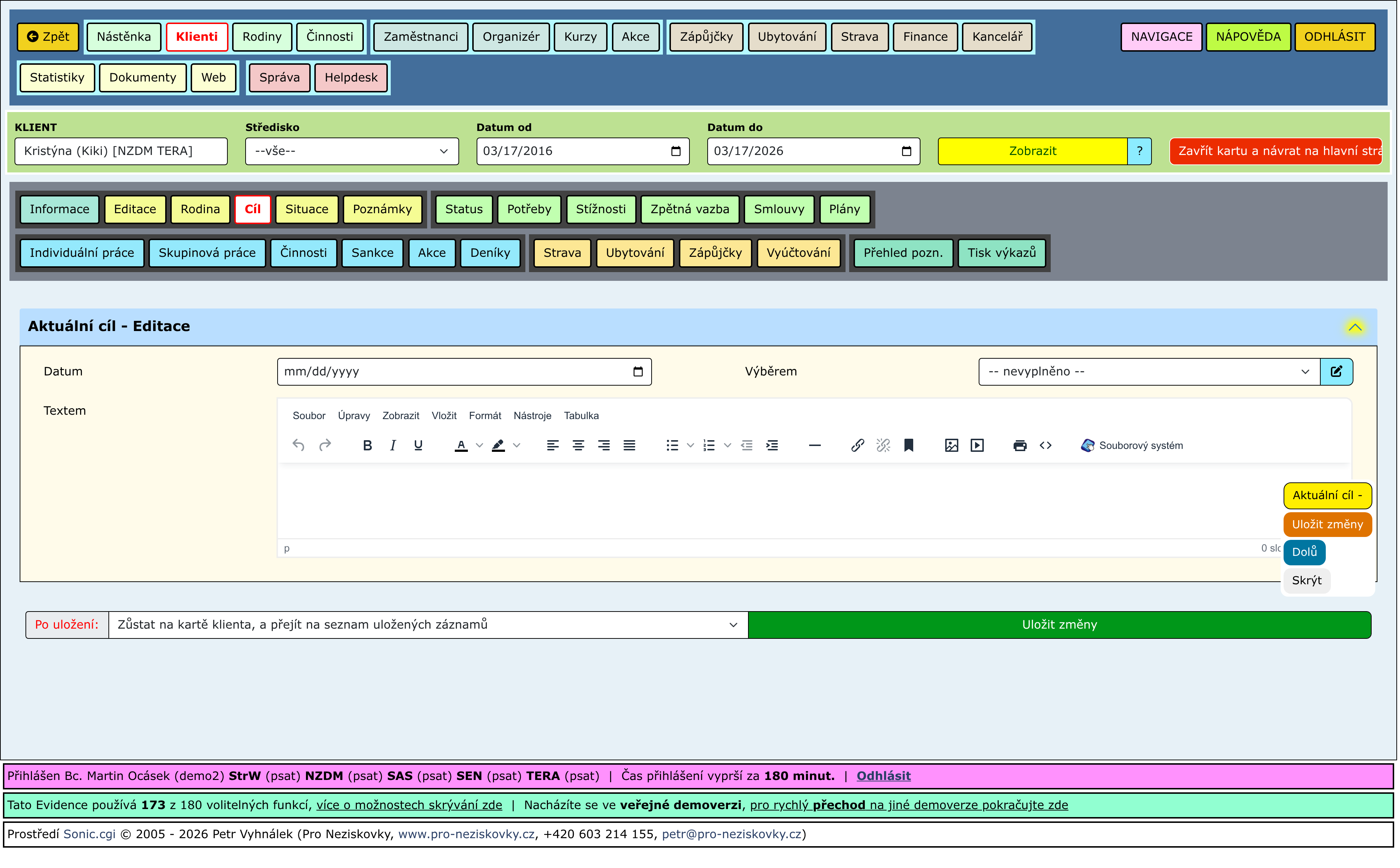
Task: Toggle justify text alignment
Action: click(629, 446)
